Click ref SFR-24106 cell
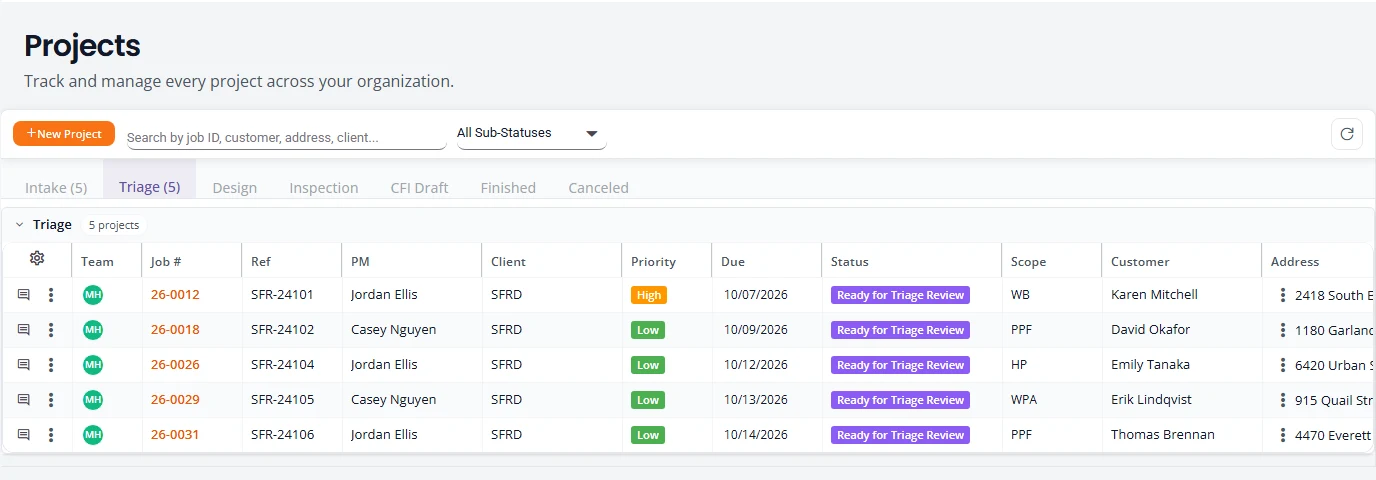The image size is (1376, 480). coord(282,435)
